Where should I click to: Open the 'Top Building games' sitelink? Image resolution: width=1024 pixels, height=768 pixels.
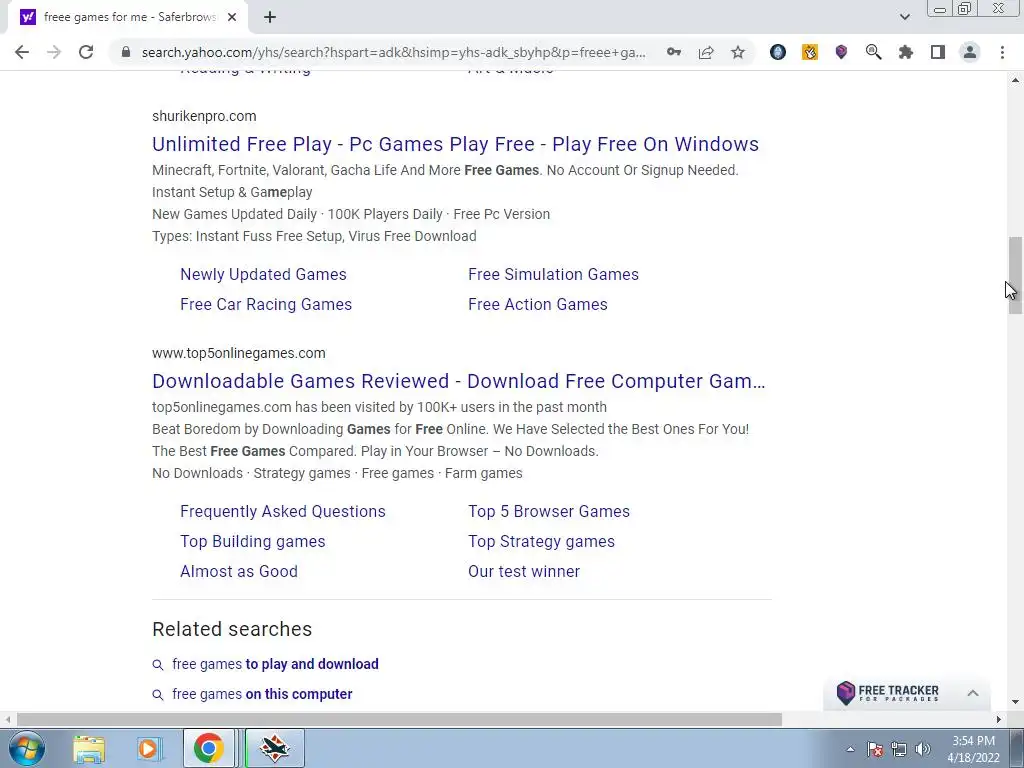click(253, 541)
